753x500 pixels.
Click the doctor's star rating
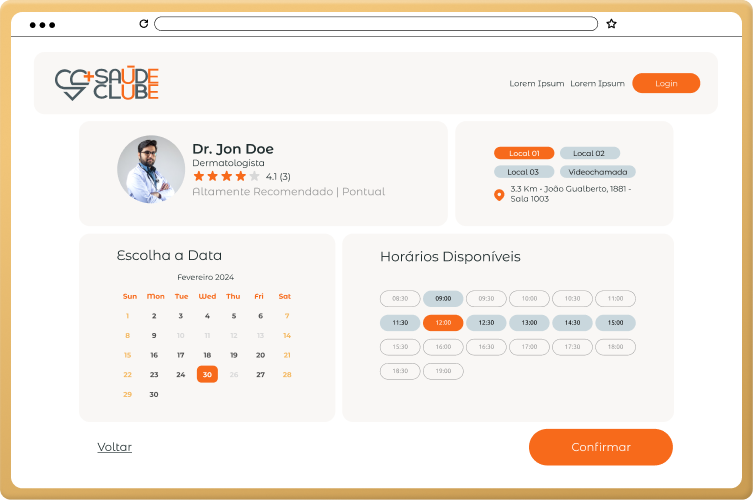[x=226, y=176]
